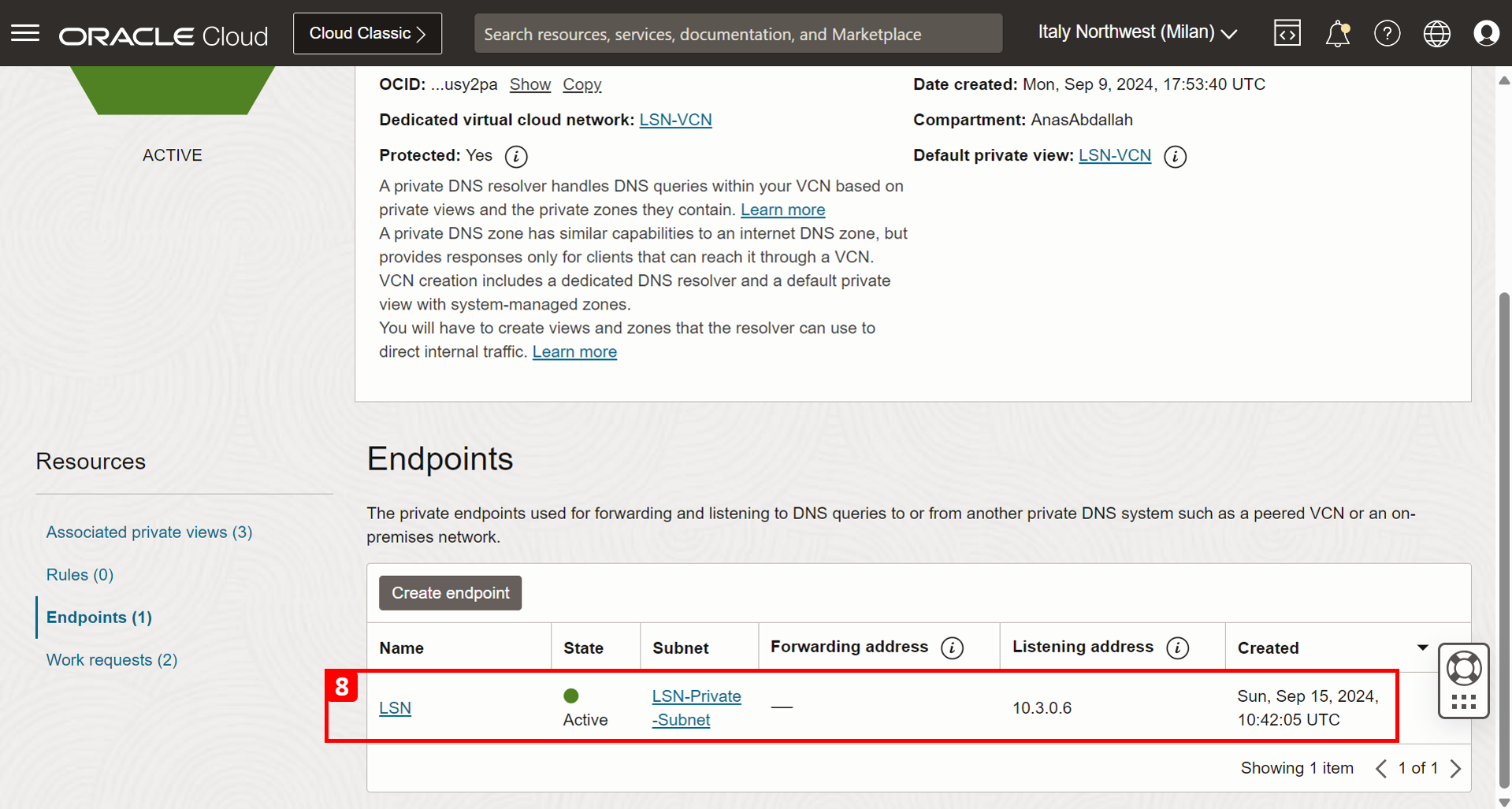Open the announcements bell icon
1512x809 pixels.
pos(1337,33)
